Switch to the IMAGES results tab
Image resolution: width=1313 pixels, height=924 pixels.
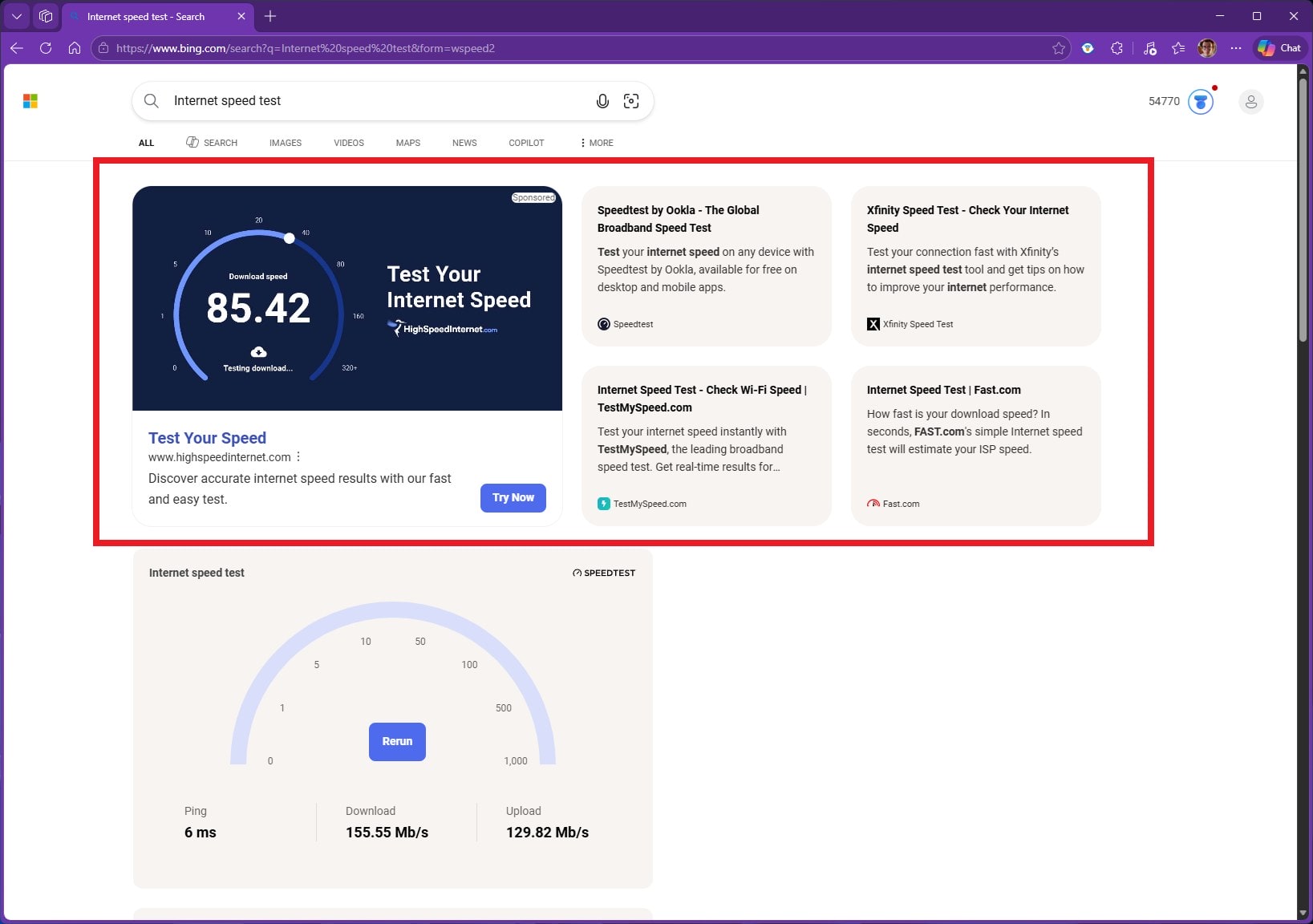[285, 143]
